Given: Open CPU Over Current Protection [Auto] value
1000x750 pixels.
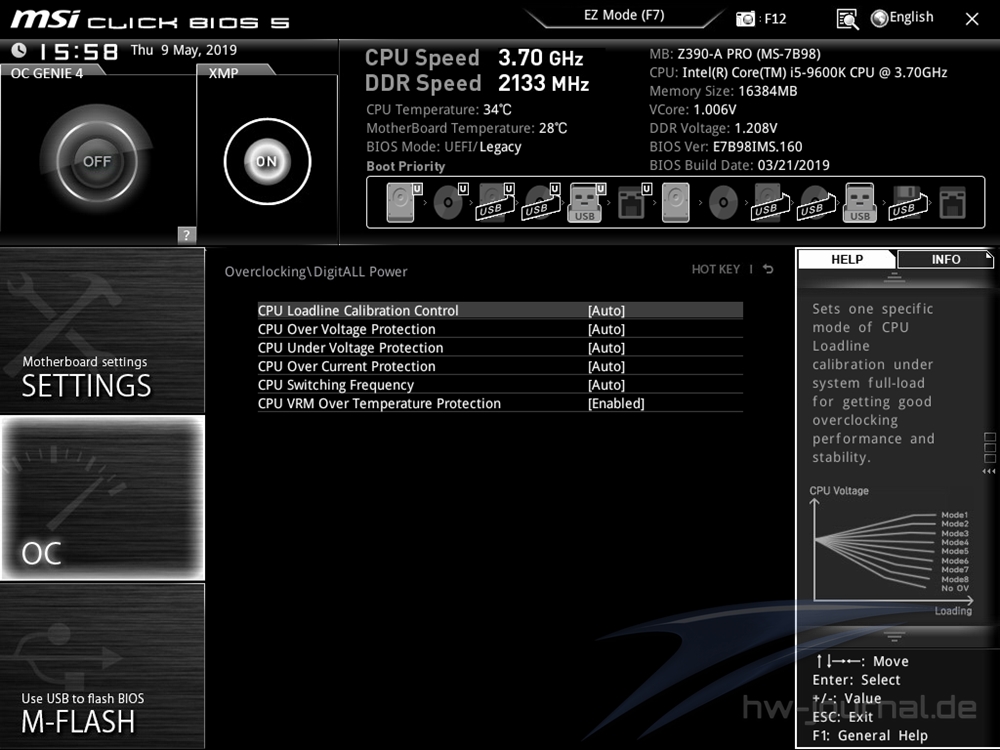Looking at the screenshot, I should 607,366.
